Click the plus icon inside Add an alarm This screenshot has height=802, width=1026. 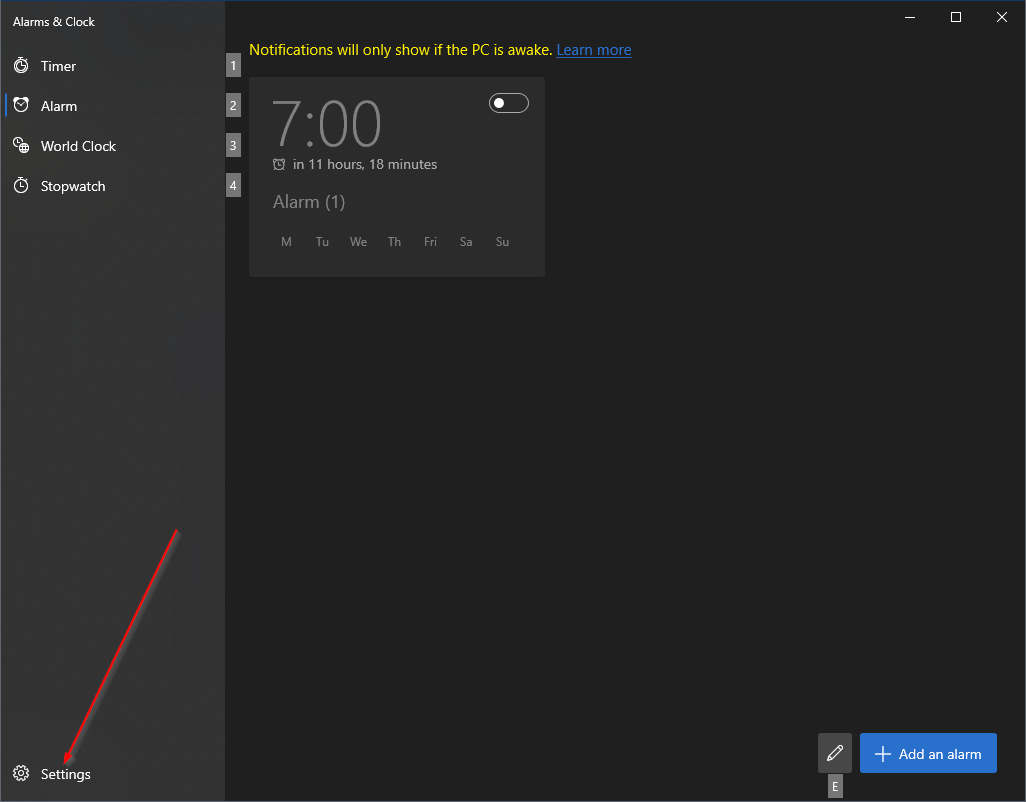pos(884,752)
